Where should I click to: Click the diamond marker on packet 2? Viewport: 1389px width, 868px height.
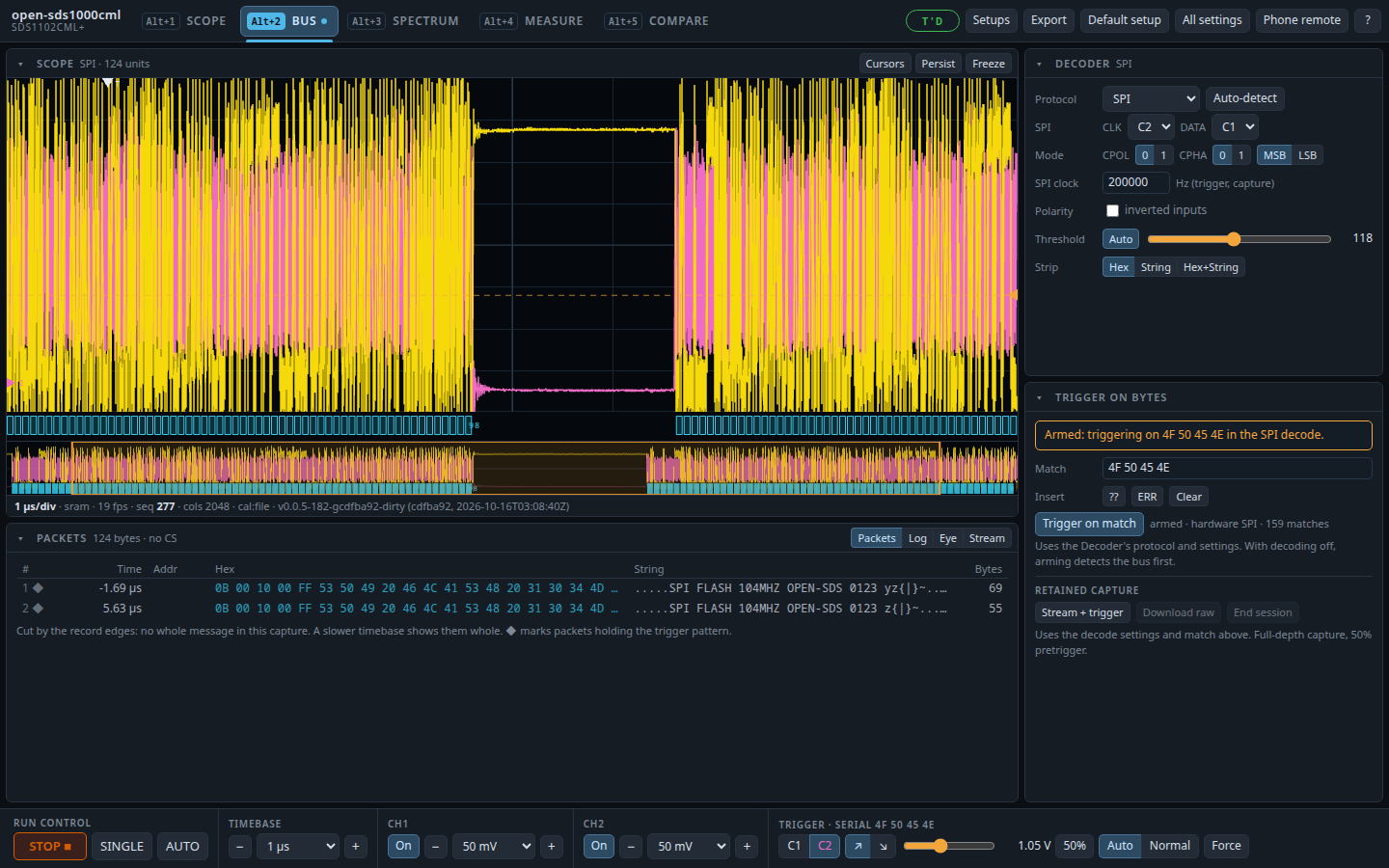(38, 609)
